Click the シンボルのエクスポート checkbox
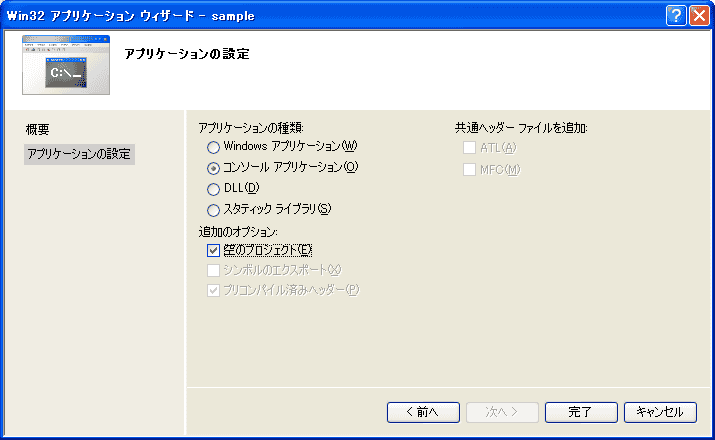This screenshot has width=715, height=440. click(x=213, y=270)
